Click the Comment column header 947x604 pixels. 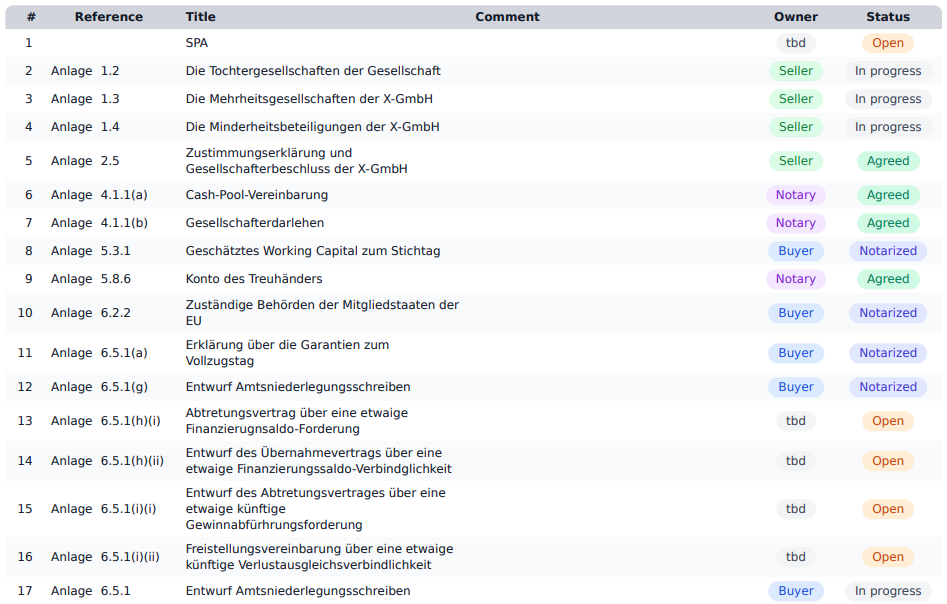pyautogui.click(x=507, y=17)
